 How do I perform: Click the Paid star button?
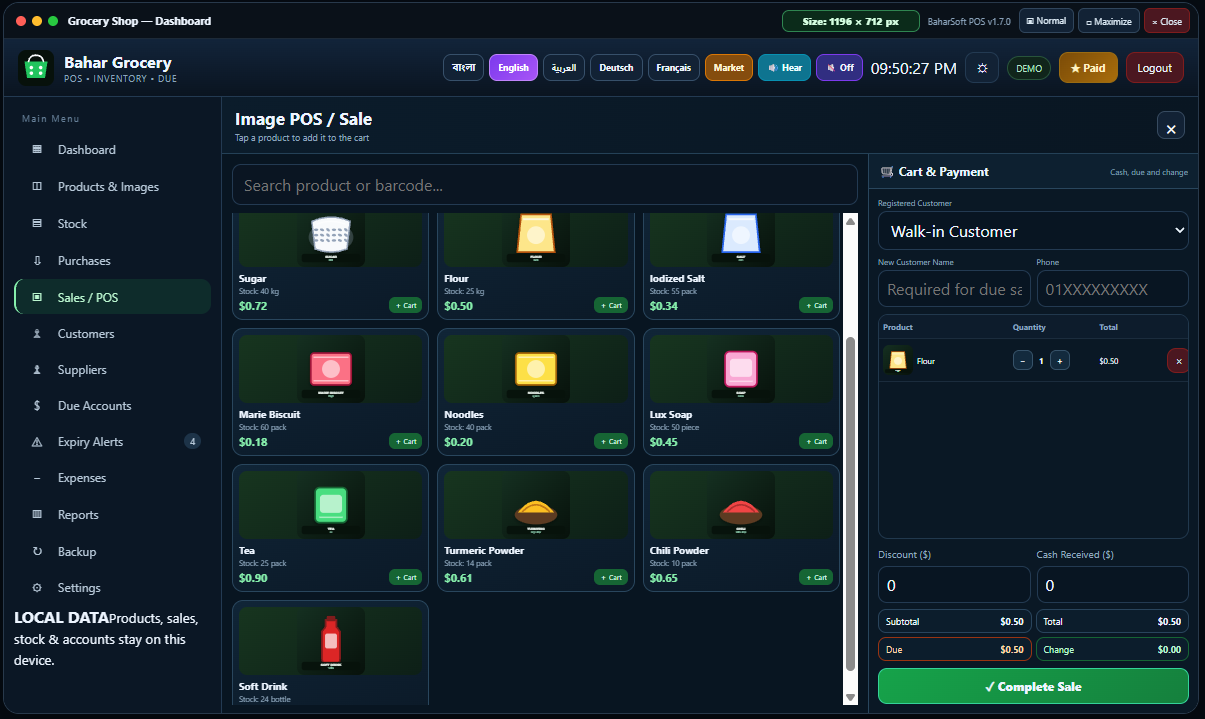tap(1088, 68)
